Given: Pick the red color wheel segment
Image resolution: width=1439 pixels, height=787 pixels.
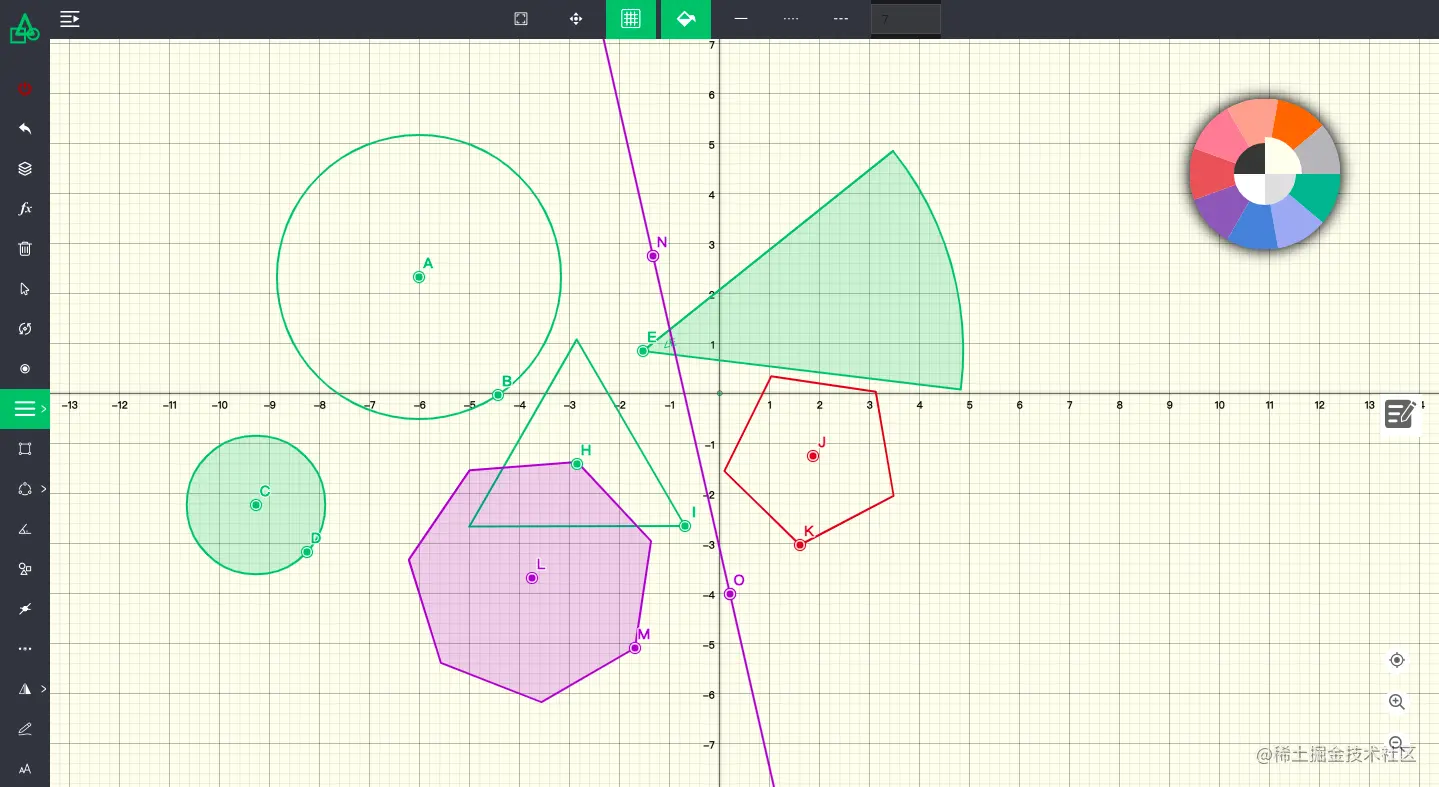Looking at the screenshot, I should tap(1211, 174).
